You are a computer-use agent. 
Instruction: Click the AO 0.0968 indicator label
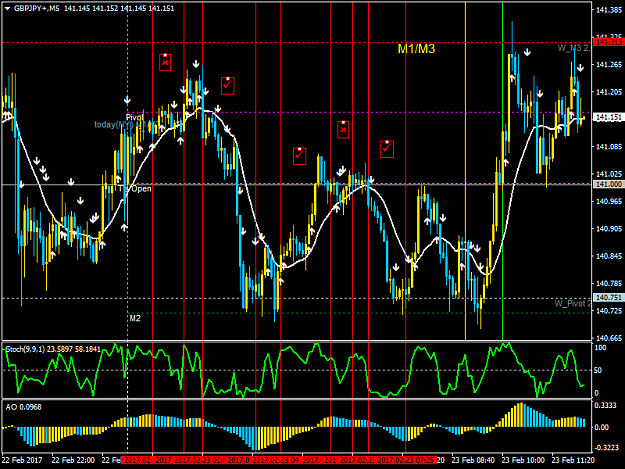point(24,407)
